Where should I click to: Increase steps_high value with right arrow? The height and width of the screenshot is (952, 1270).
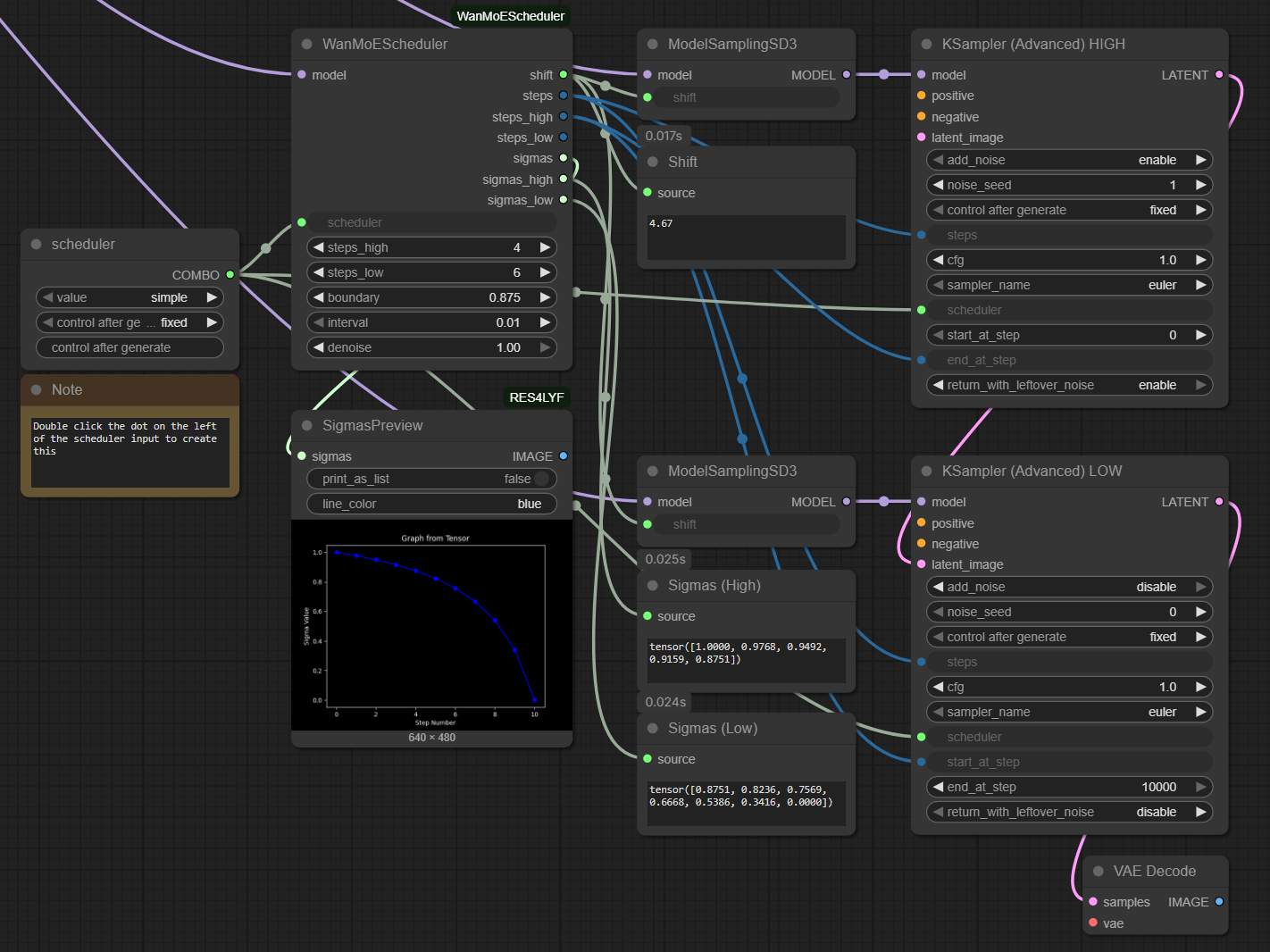click(545, 247)
